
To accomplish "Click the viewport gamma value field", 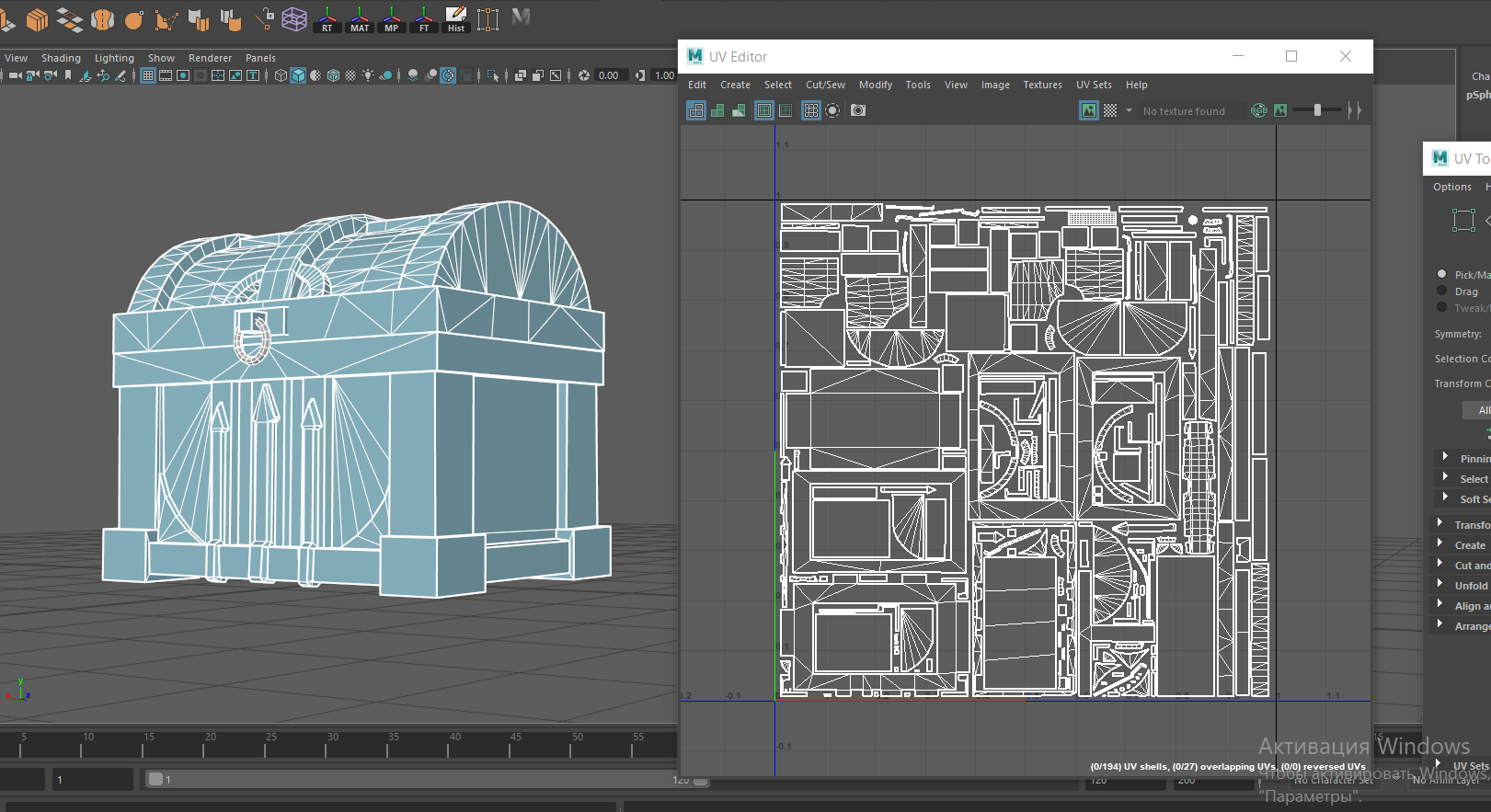I will [665, 75].
